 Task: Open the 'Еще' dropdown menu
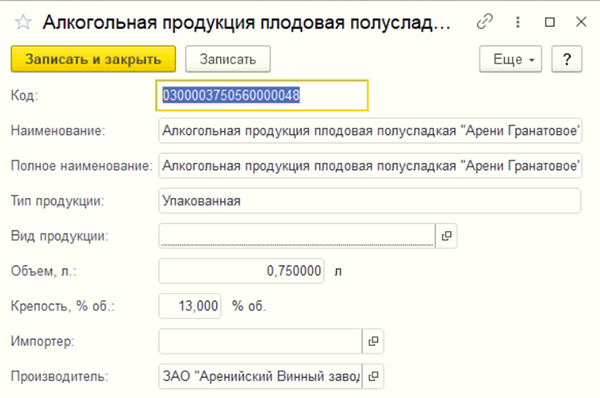click(x=510, y=59)
